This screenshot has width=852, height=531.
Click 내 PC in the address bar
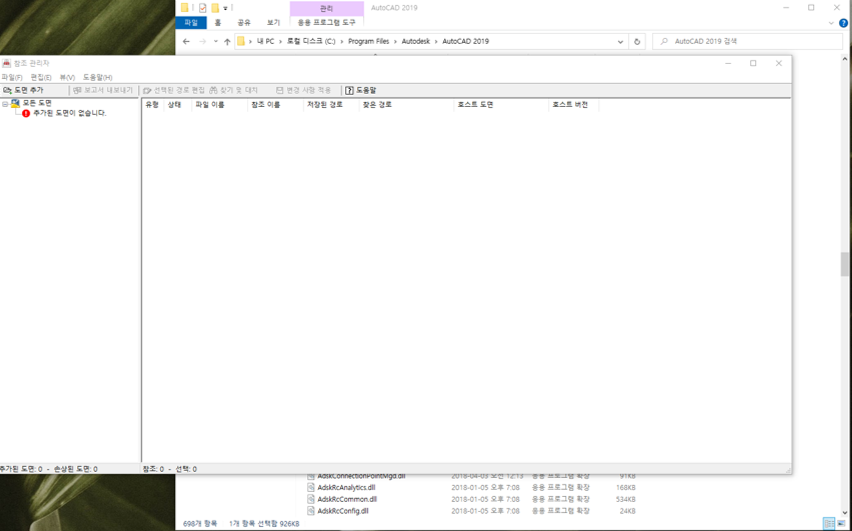point(266,41)
